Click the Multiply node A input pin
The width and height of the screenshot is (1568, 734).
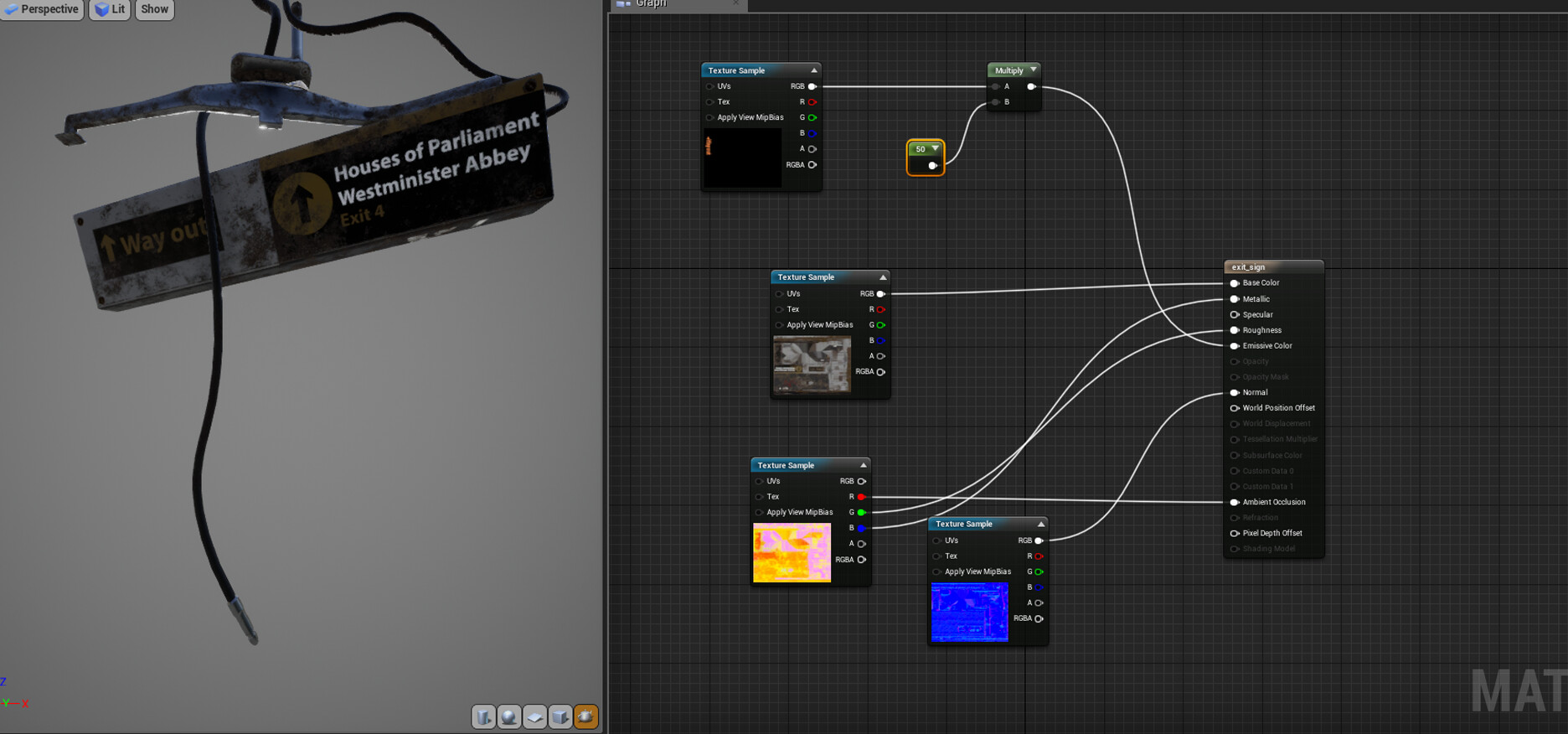(996, 86)
